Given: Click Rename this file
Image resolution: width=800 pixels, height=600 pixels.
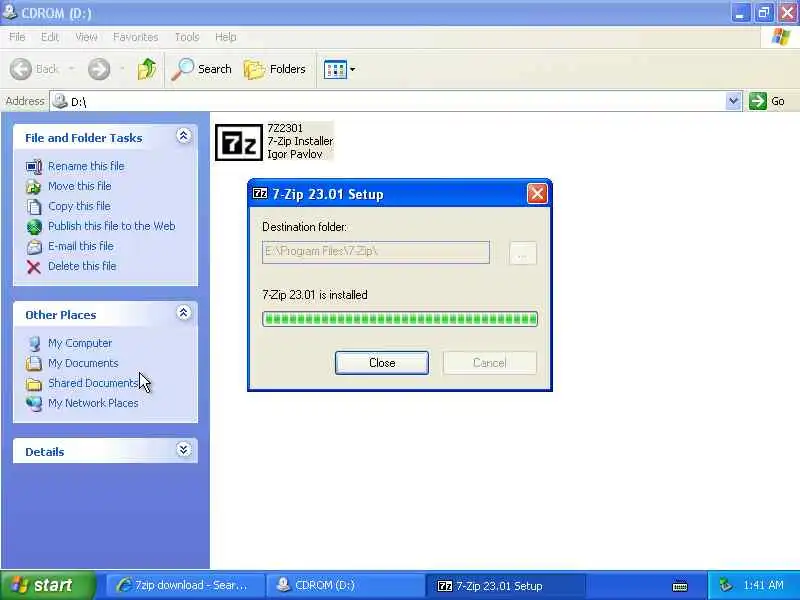Looking at the screenshot, I should (86, 166).
